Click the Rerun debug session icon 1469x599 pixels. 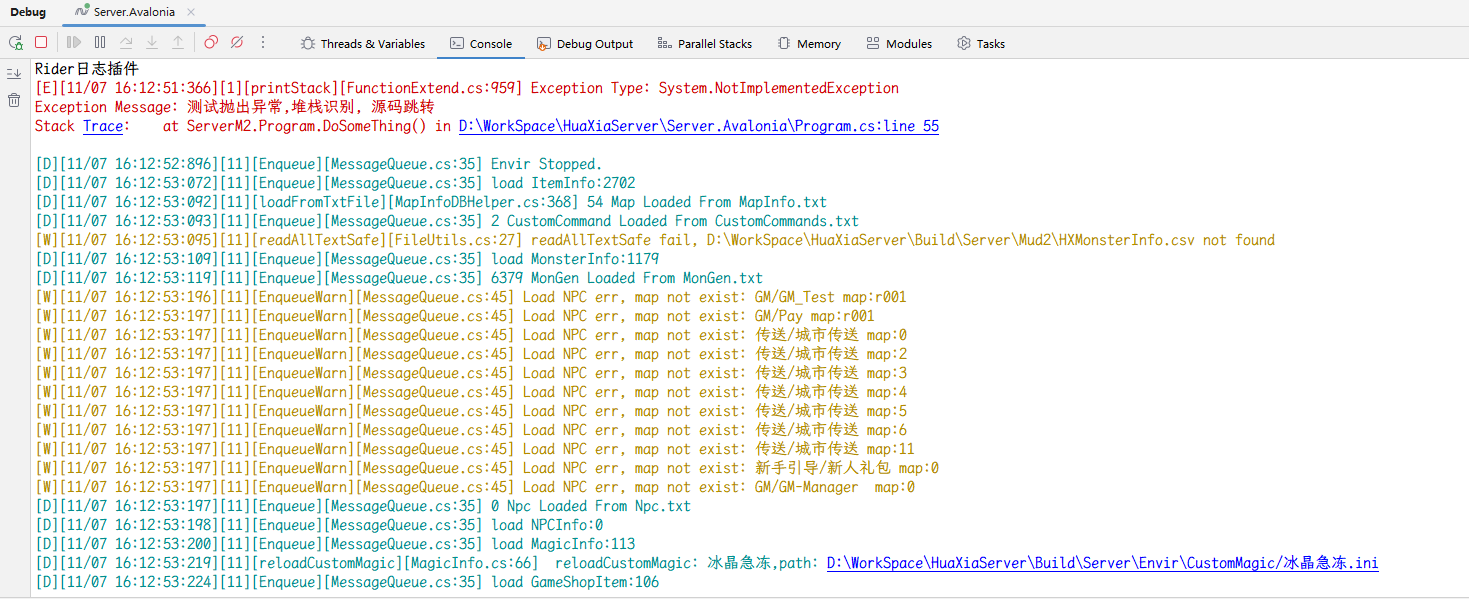tap(16, 43)
